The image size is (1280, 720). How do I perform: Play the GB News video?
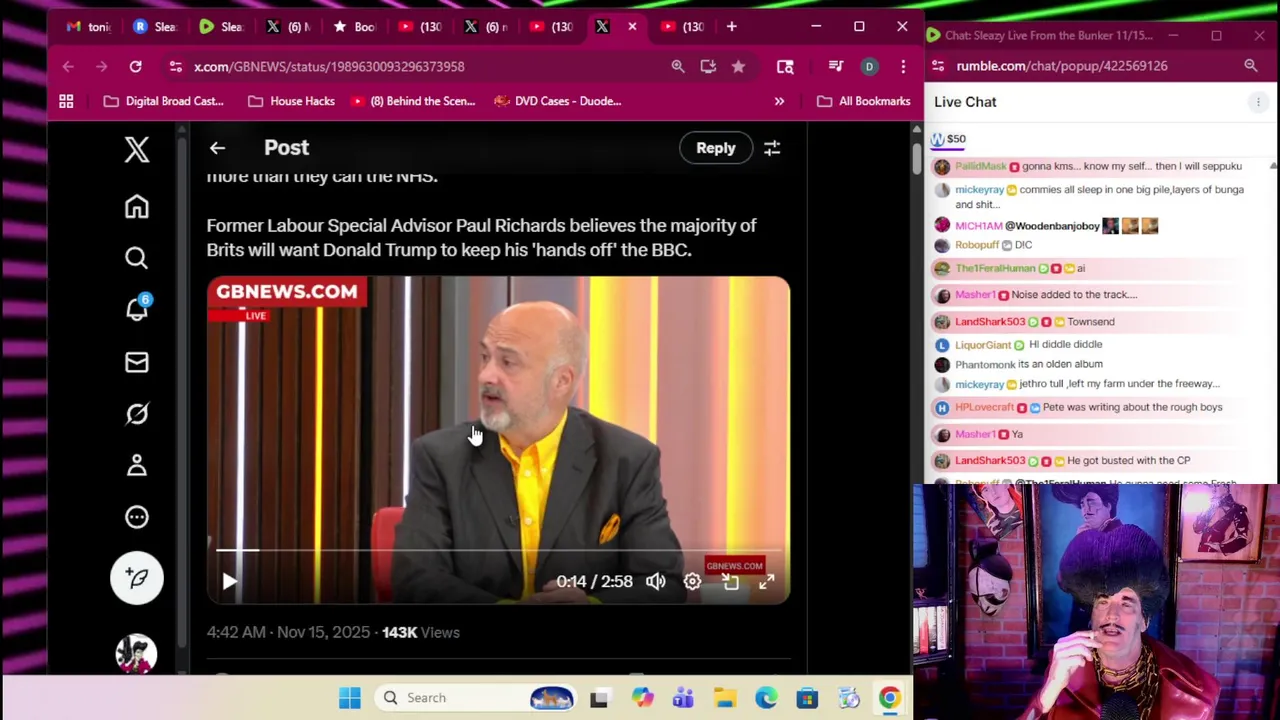229,581
